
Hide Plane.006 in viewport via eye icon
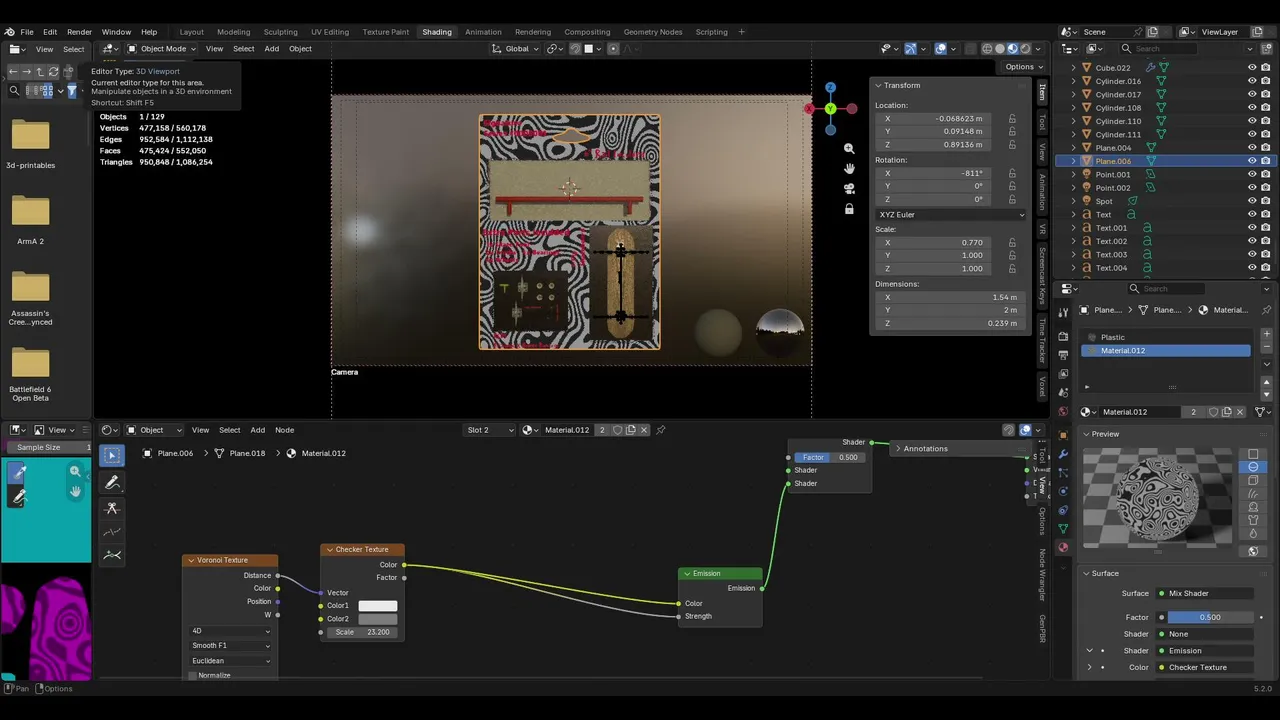coord(1252,161)
